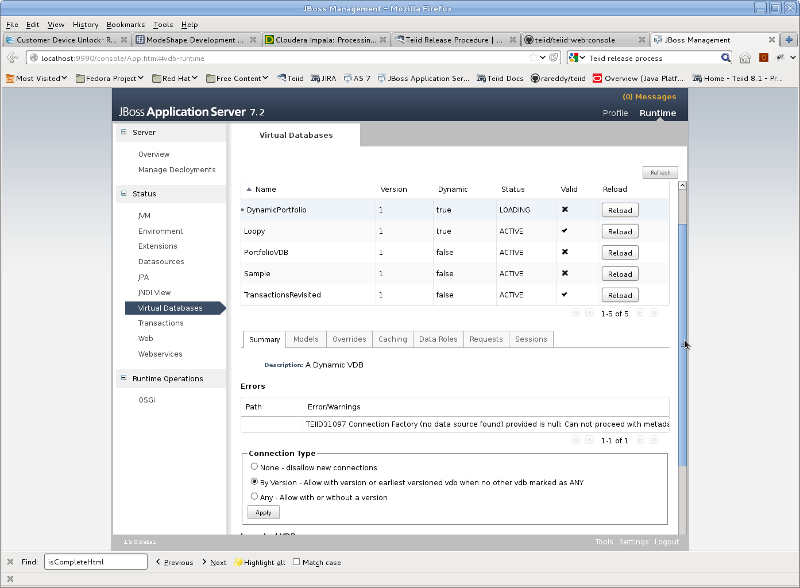Screen dimensions: 800x588
Task: Click the search magnifier icon
Action: pyautogui.click(x=726, y=58)
